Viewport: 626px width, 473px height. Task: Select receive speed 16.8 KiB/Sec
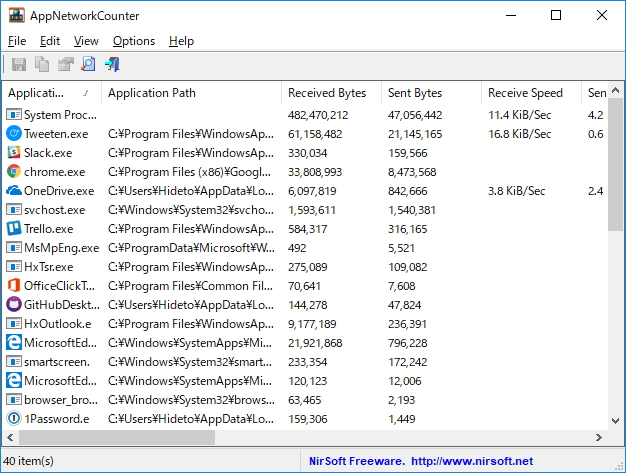tap(519, 134)
